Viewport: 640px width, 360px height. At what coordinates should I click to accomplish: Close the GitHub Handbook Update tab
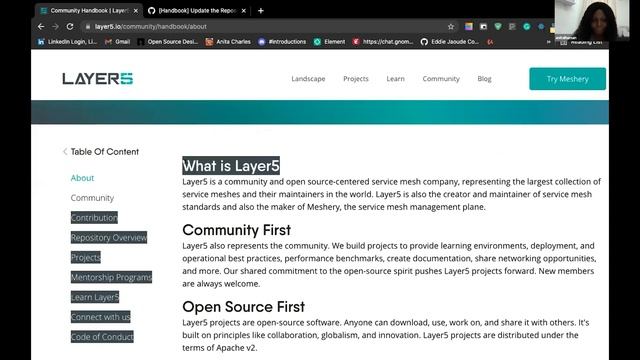243,11
